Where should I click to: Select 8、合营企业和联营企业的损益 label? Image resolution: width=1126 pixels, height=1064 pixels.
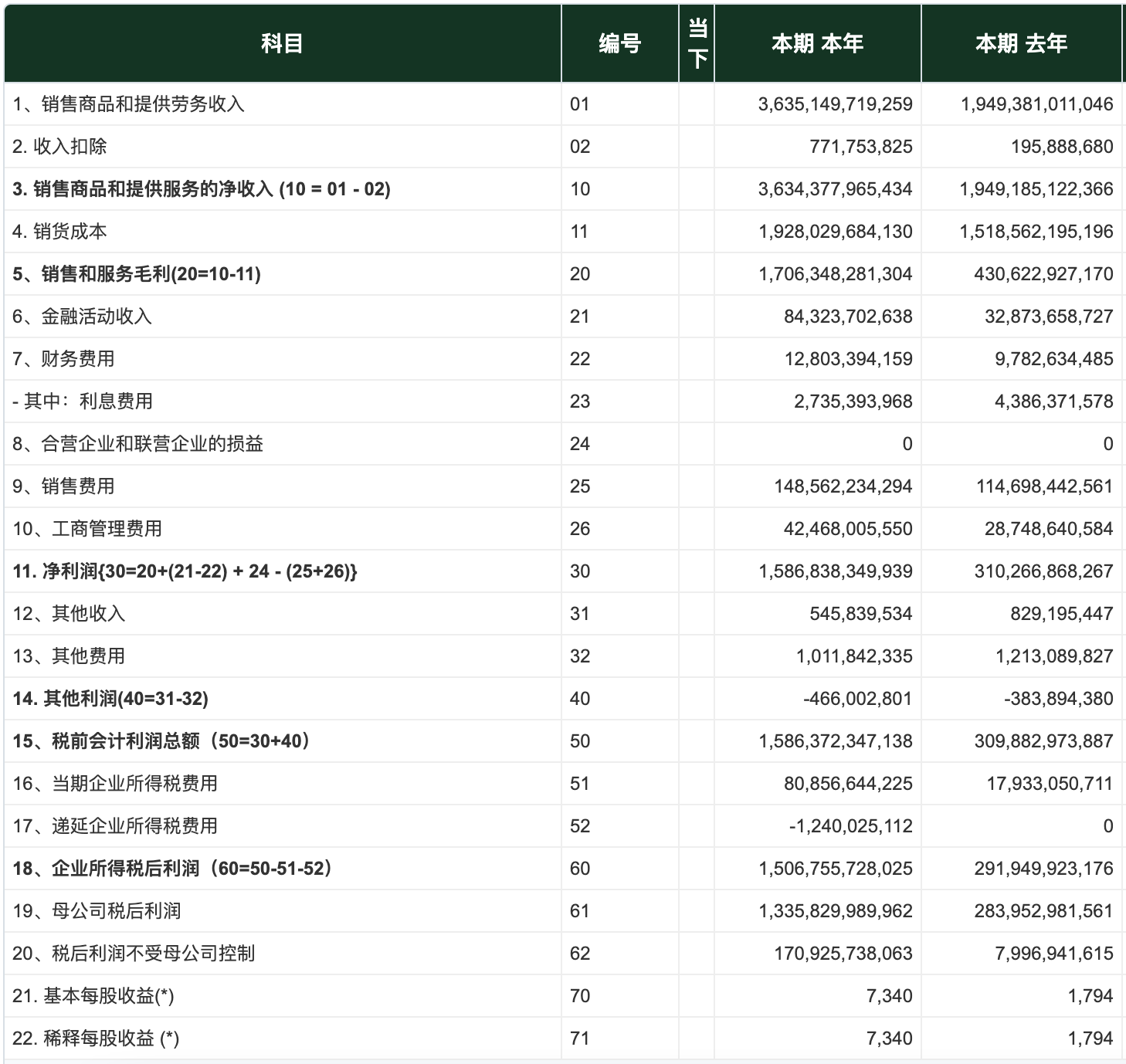(x=137, y=444)
